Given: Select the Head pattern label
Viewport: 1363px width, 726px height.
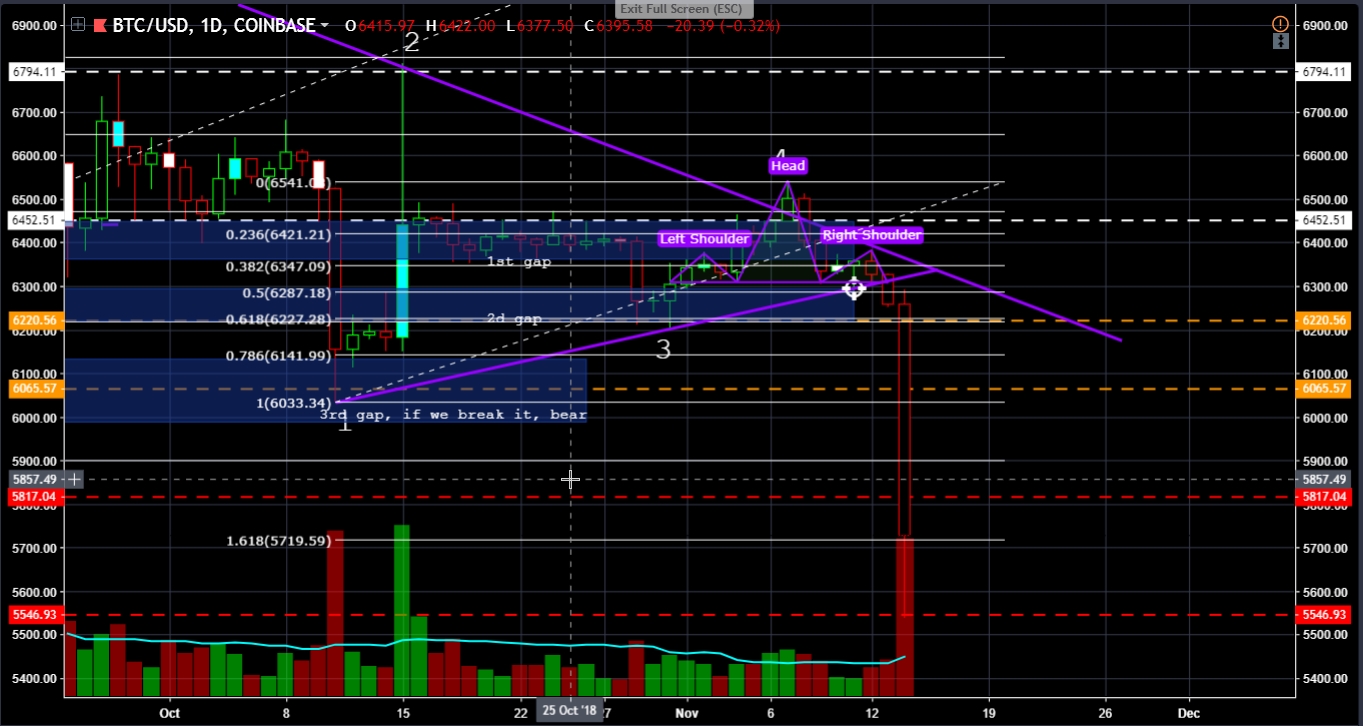Looking at the screenshot, I should tap(788, 166).
